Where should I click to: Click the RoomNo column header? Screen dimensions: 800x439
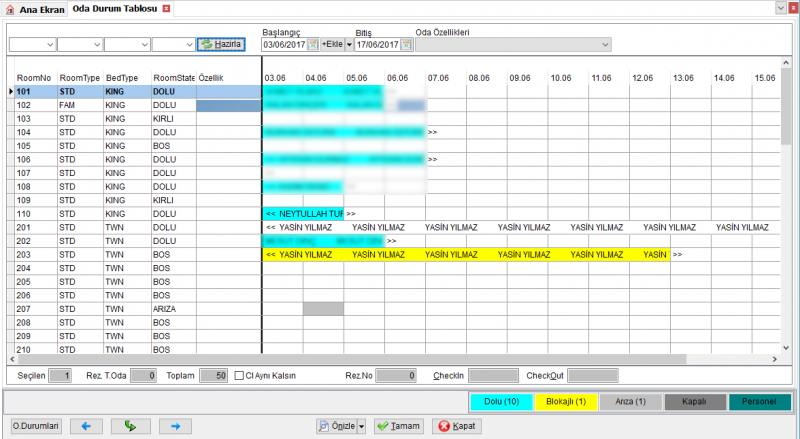click(34, 78)
